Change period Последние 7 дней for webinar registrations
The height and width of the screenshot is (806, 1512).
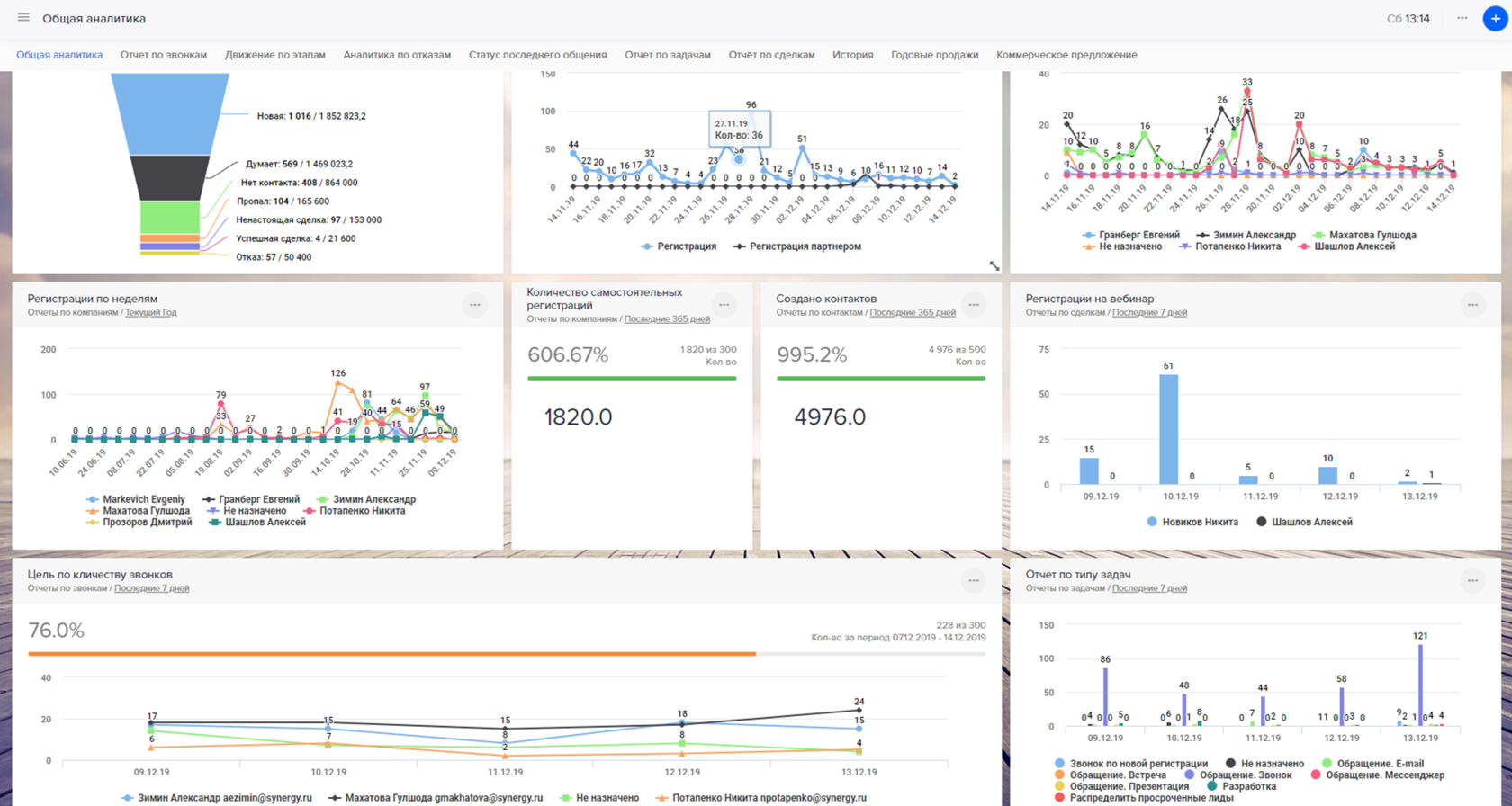click(1149, 312)
